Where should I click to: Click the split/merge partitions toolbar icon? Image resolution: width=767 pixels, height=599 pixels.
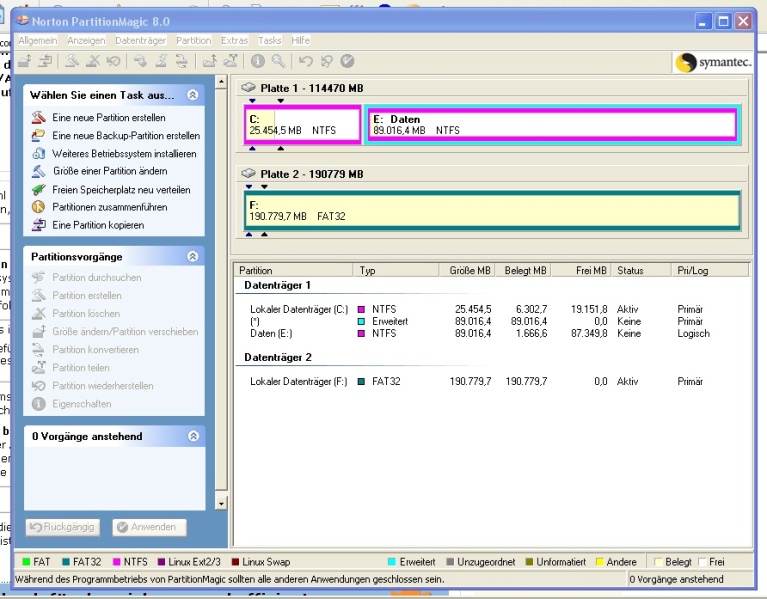tap(230, 61)
